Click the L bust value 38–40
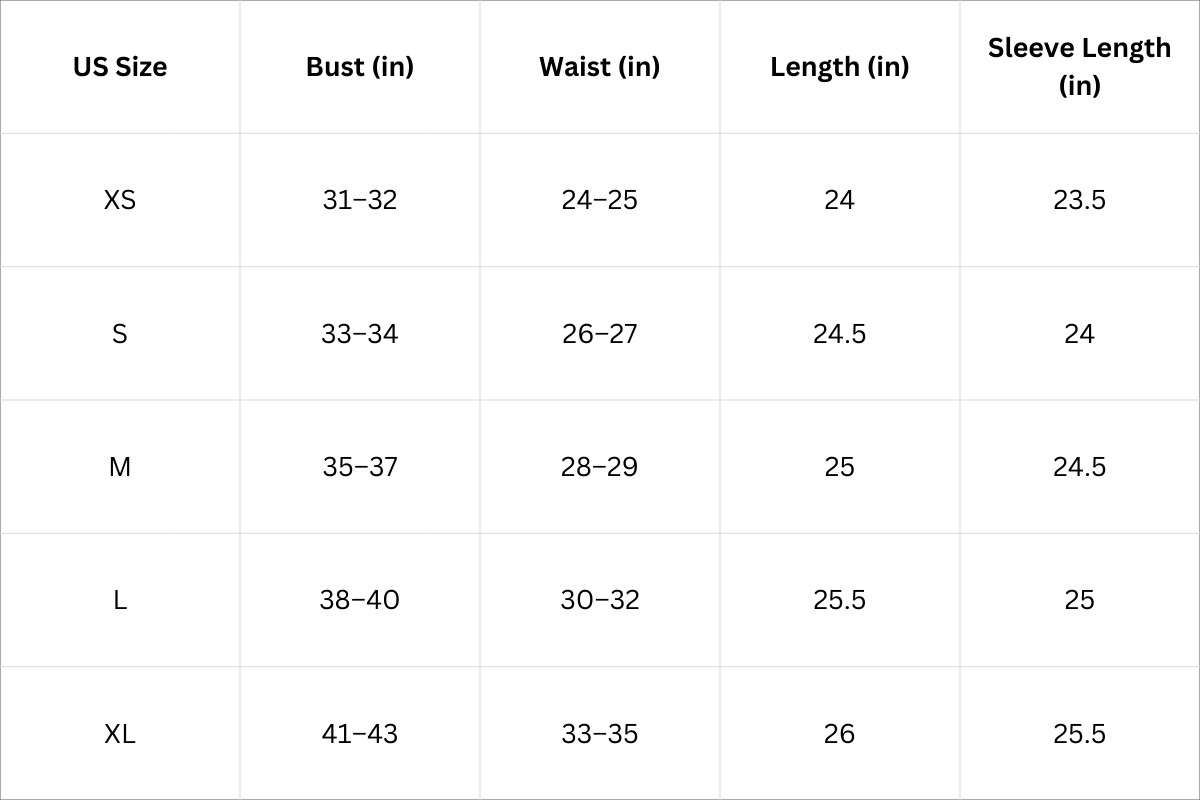This screenshot has width=1200, height=800. point(360,600)
